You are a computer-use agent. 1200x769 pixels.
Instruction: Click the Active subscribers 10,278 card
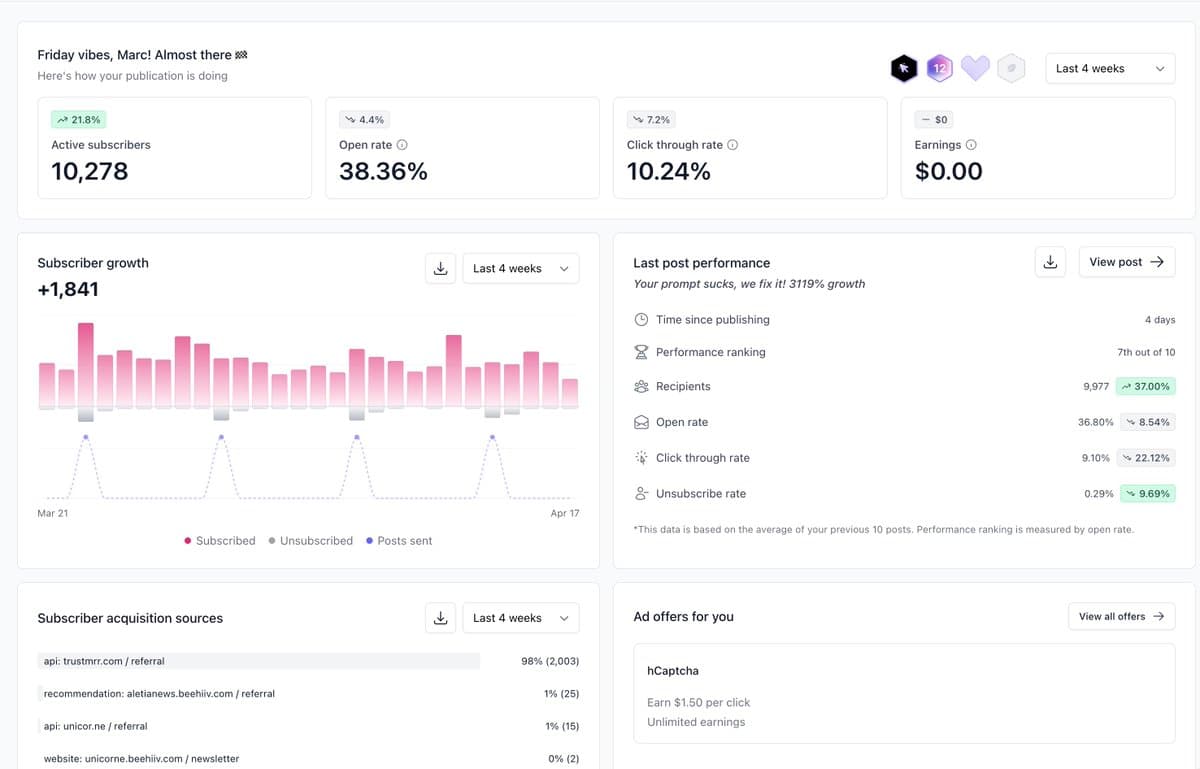pos(175,148)
